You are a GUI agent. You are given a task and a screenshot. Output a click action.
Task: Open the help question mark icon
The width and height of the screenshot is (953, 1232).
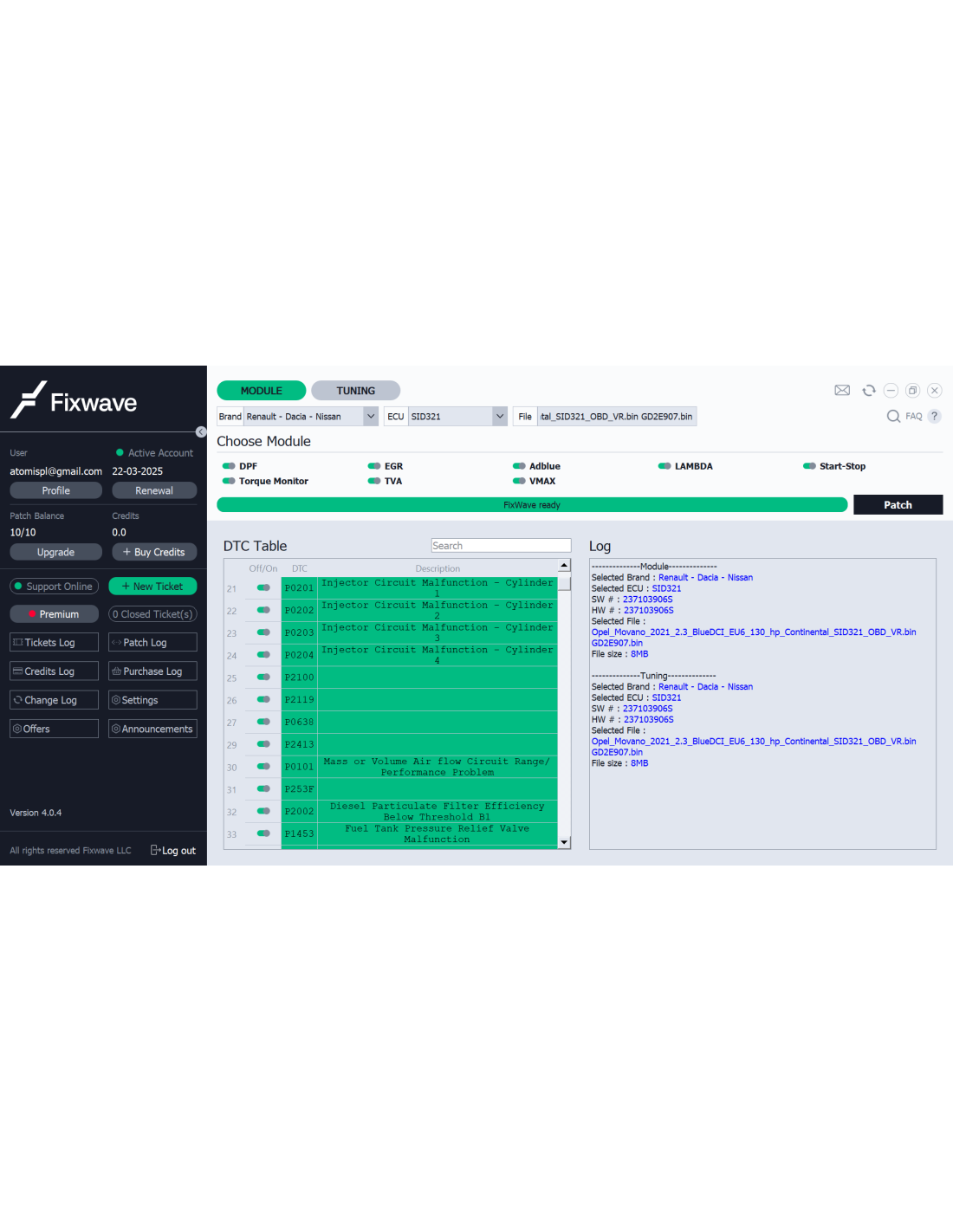click(934, 417)
